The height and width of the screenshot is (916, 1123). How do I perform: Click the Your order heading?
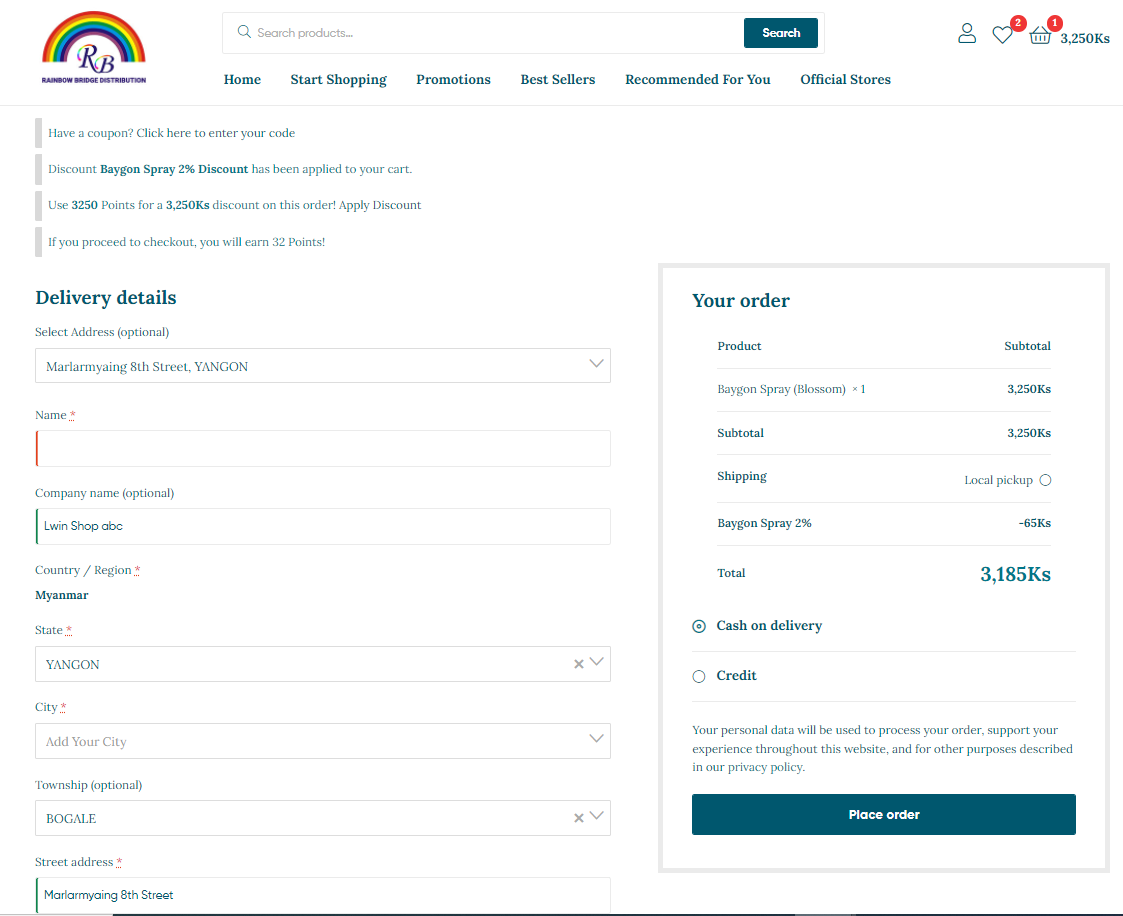741,301
